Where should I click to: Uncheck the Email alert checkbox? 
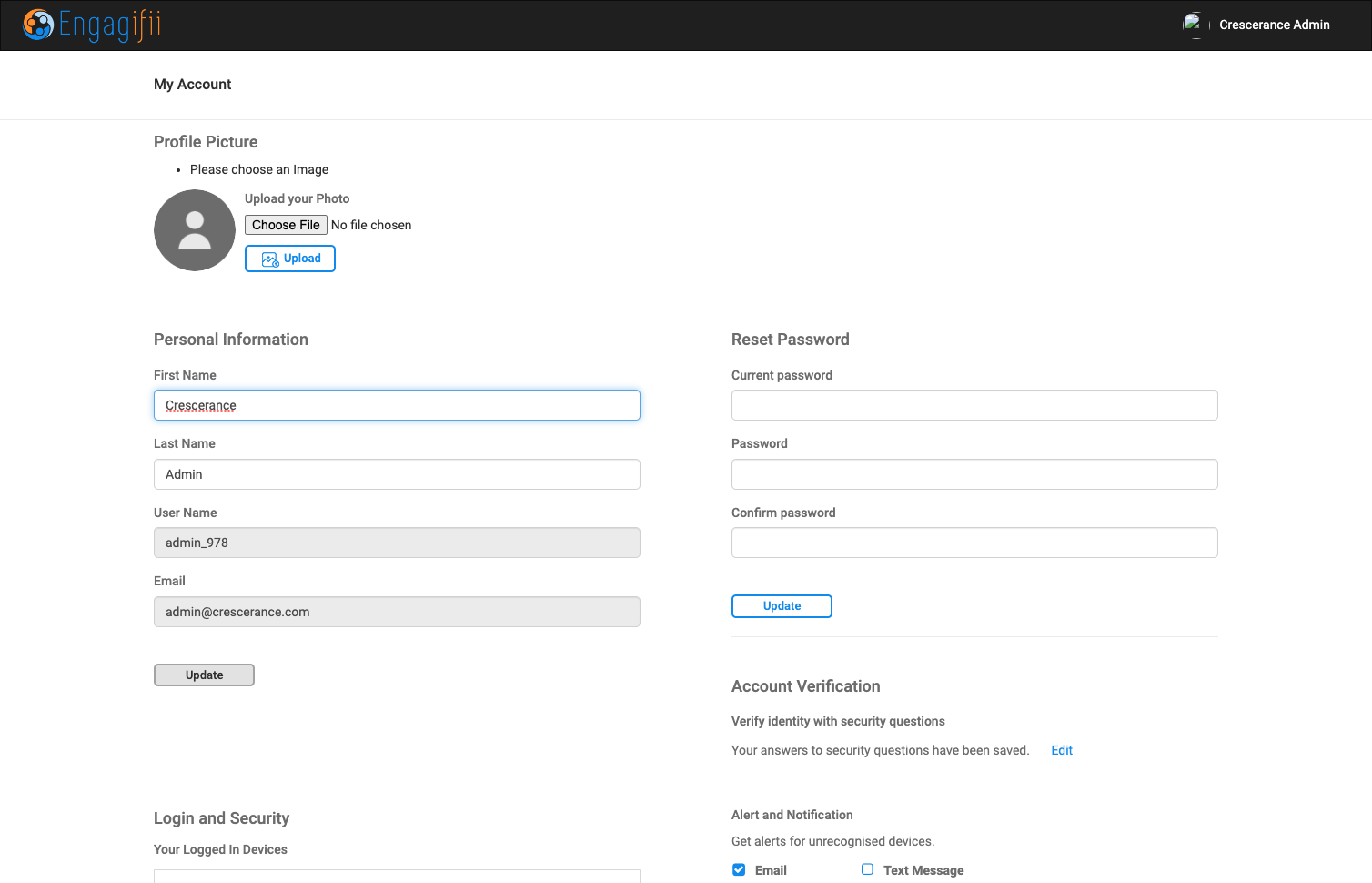pyautogui.click(x=739, y=869)
